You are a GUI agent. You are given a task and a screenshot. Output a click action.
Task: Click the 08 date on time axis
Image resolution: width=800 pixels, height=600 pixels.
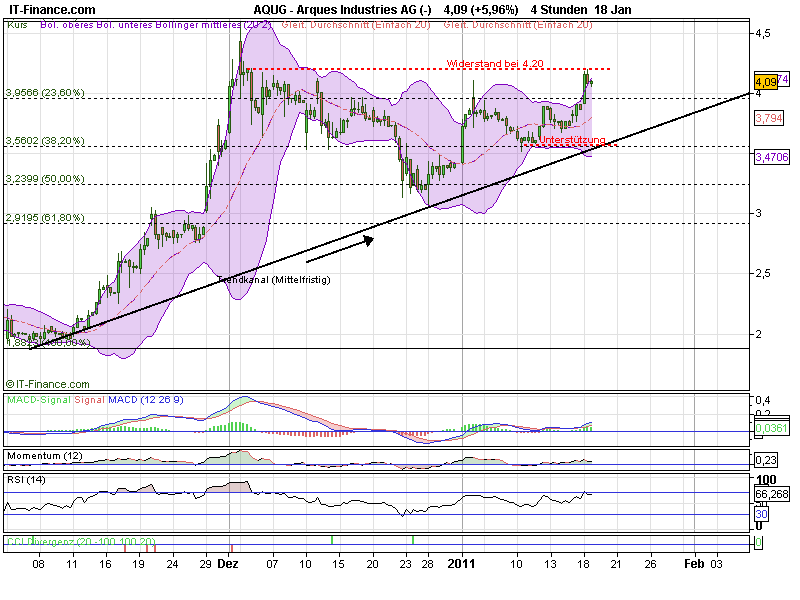(38, 564)
